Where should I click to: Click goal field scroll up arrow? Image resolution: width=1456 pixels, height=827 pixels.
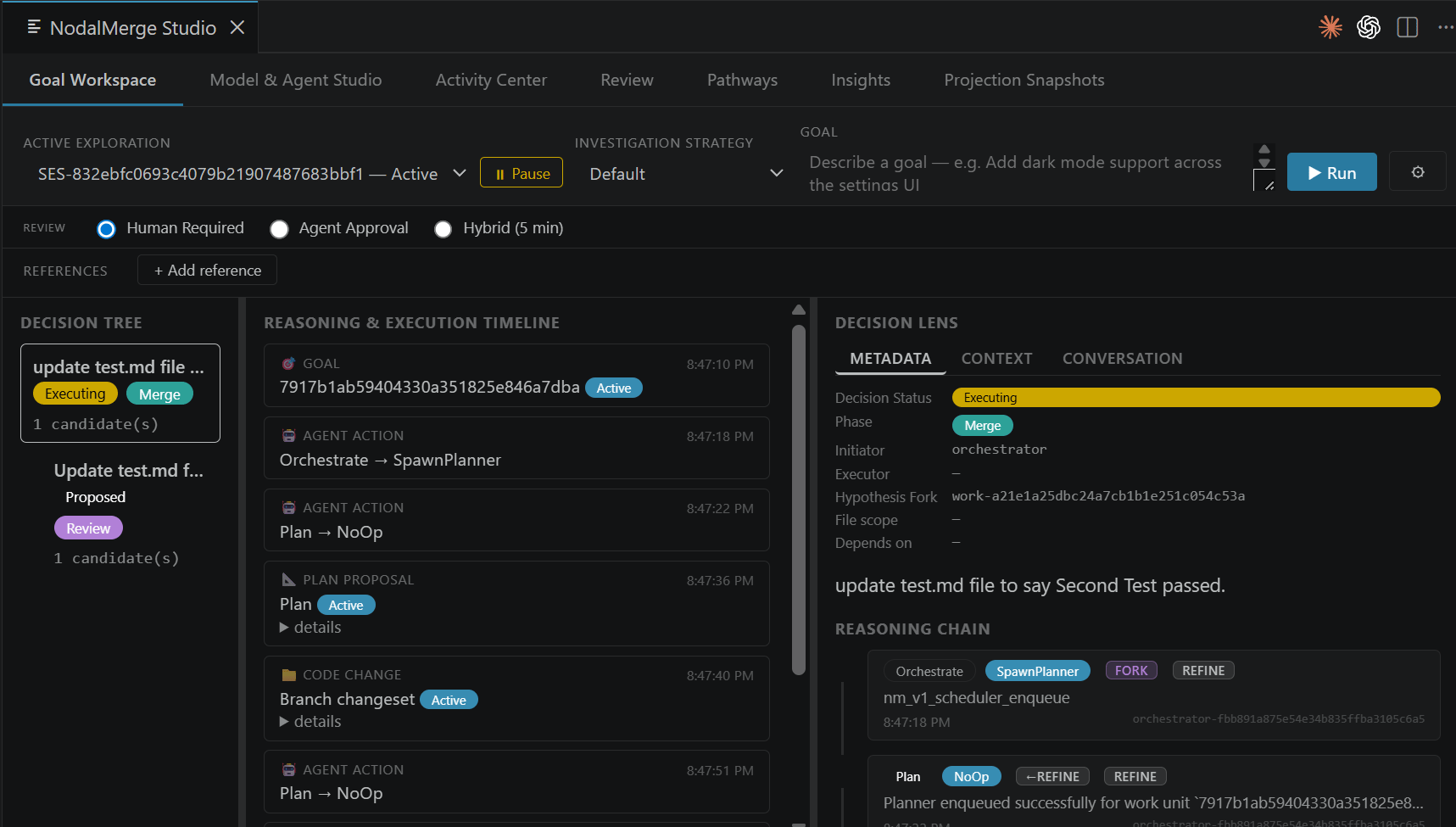[1264, 149]
